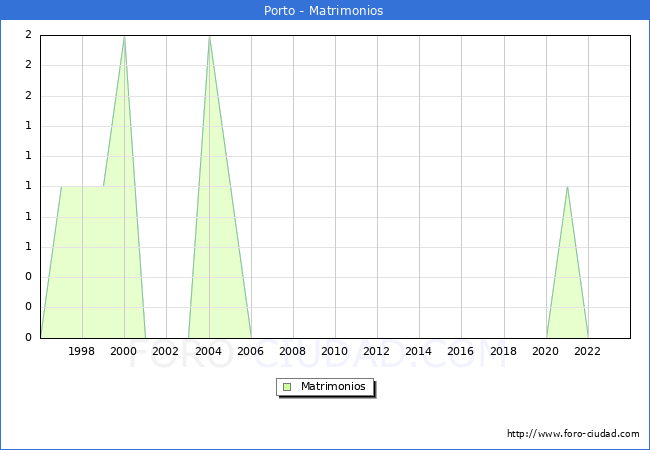Select the 2021 peak in the chart
This screenshot has width=650, height=450.
[567, 187]
